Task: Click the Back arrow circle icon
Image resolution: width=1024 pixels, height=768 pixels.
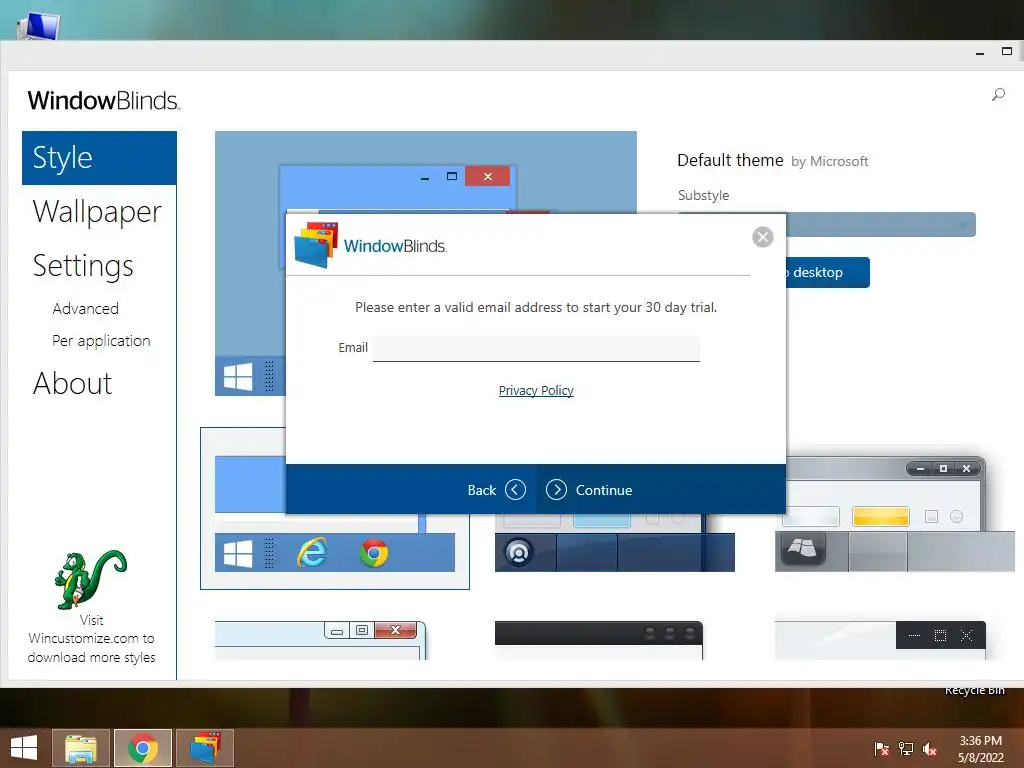Action: [x=515, y=490]
